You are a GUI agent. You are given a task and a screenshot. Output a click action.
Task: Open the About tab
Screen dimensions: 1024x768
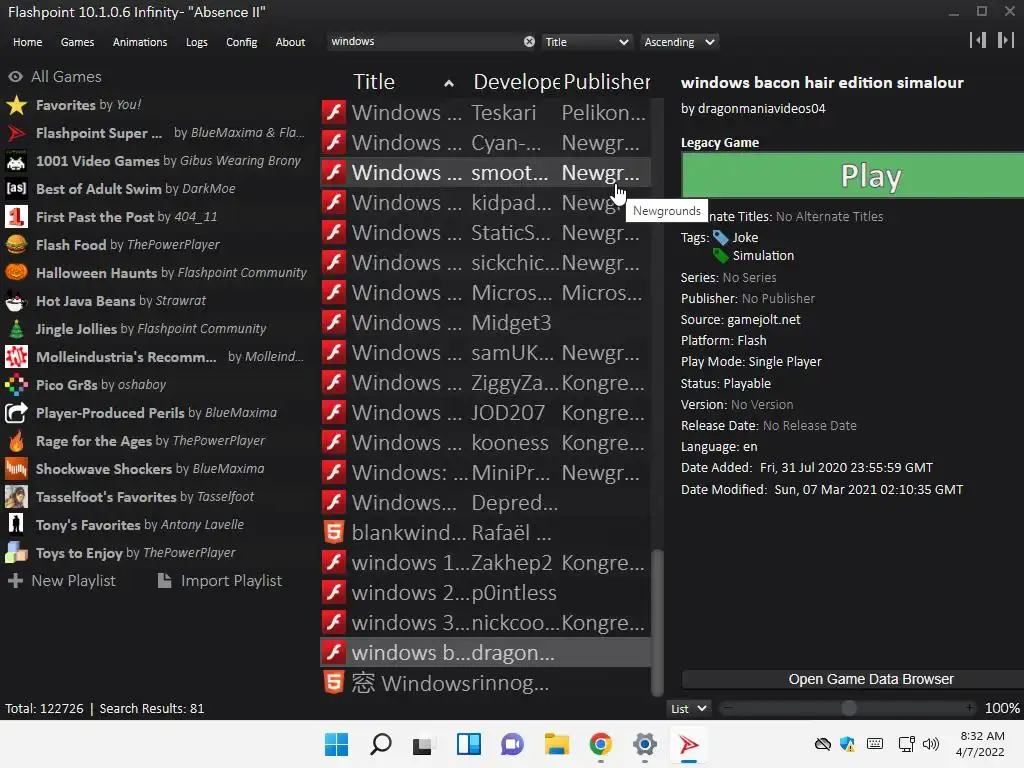pyautogui.click(x=290, y=42)
